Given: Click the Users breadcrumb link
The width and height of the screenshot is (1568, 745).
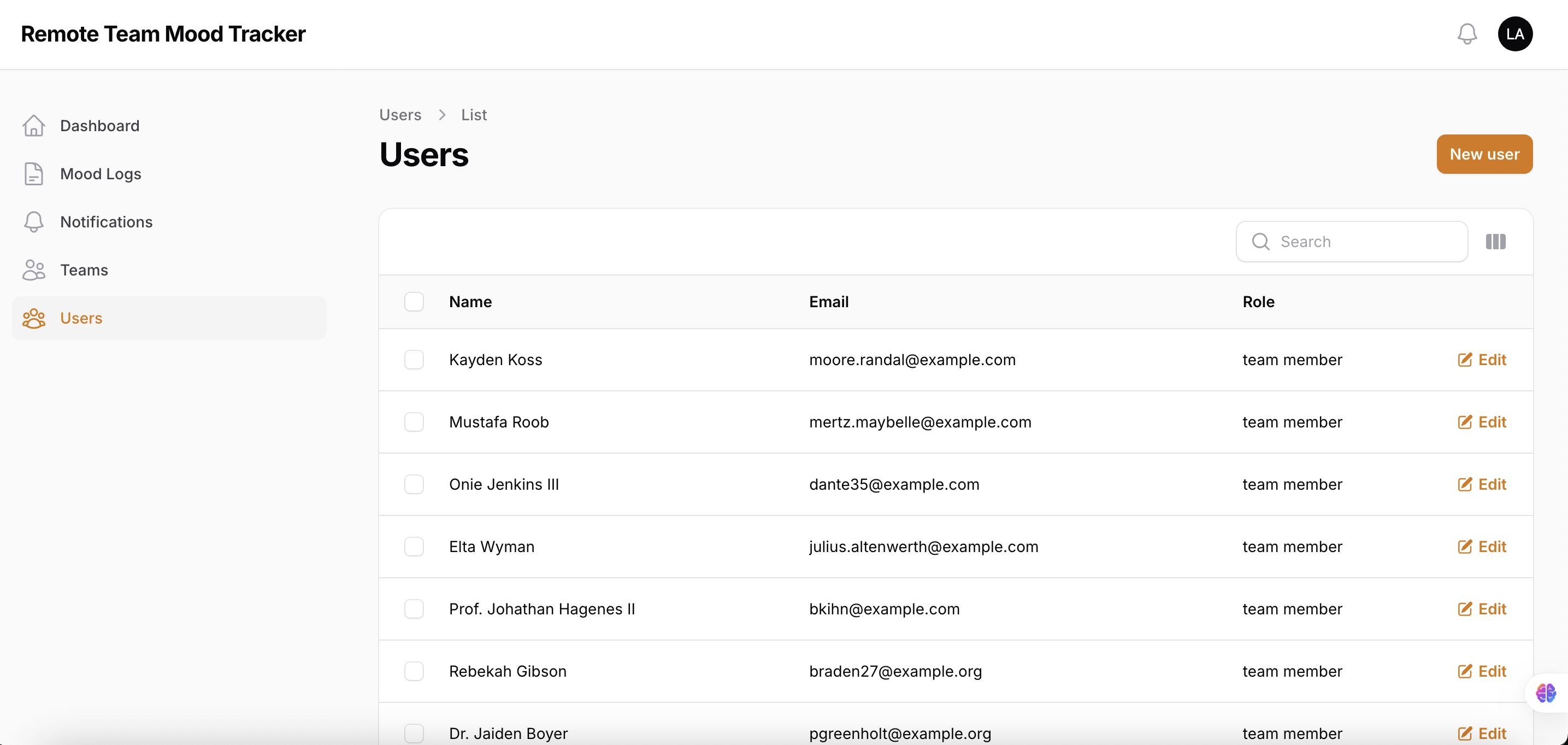Looking at the screenshot, I should 400,115.
